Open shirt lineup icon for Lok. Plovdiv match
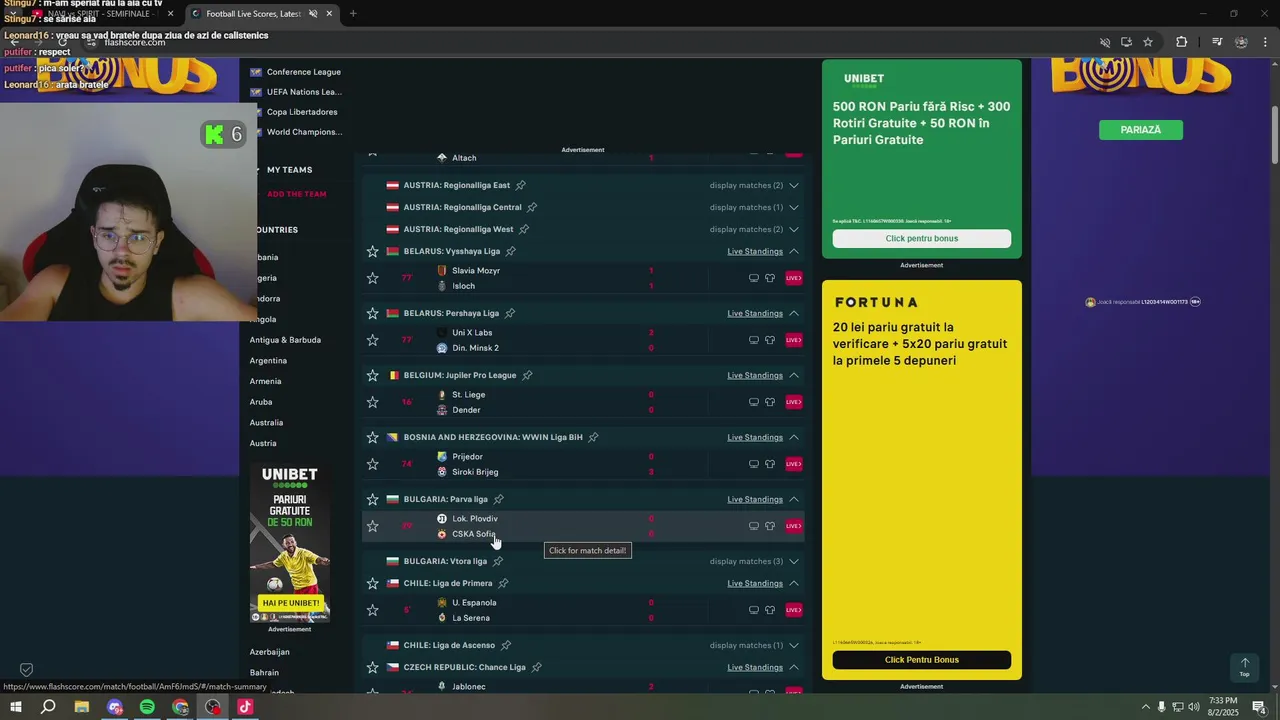 tap(770, 526)
